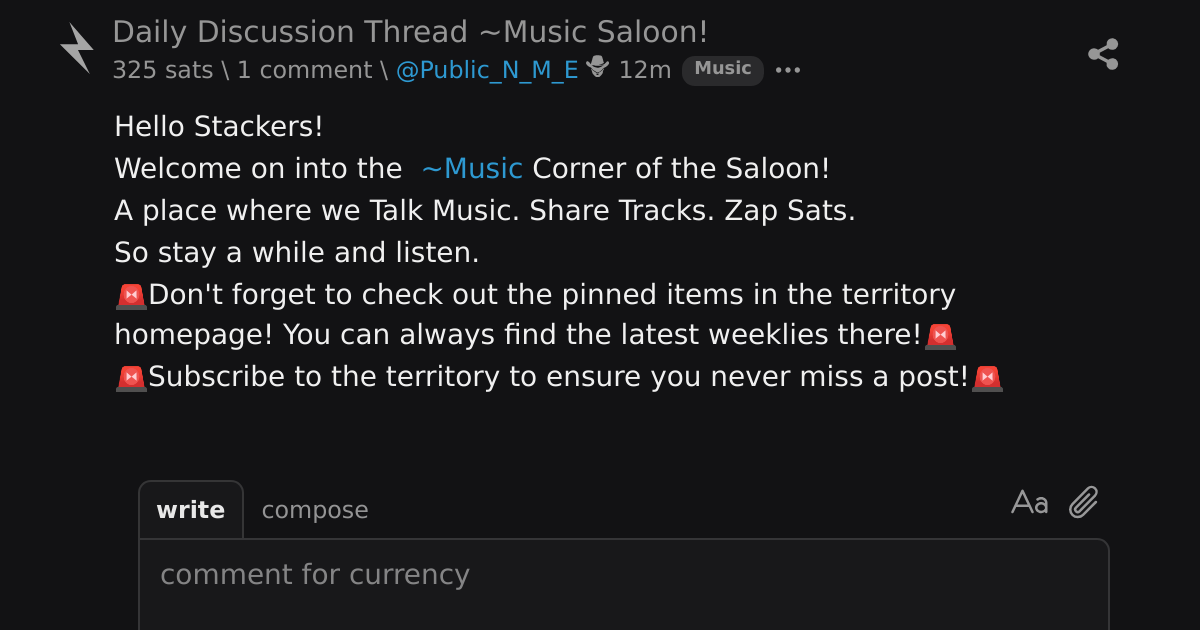Open the Aa markdown help icon
The height and width of the screenshot is (630, 1200).
1030,502
